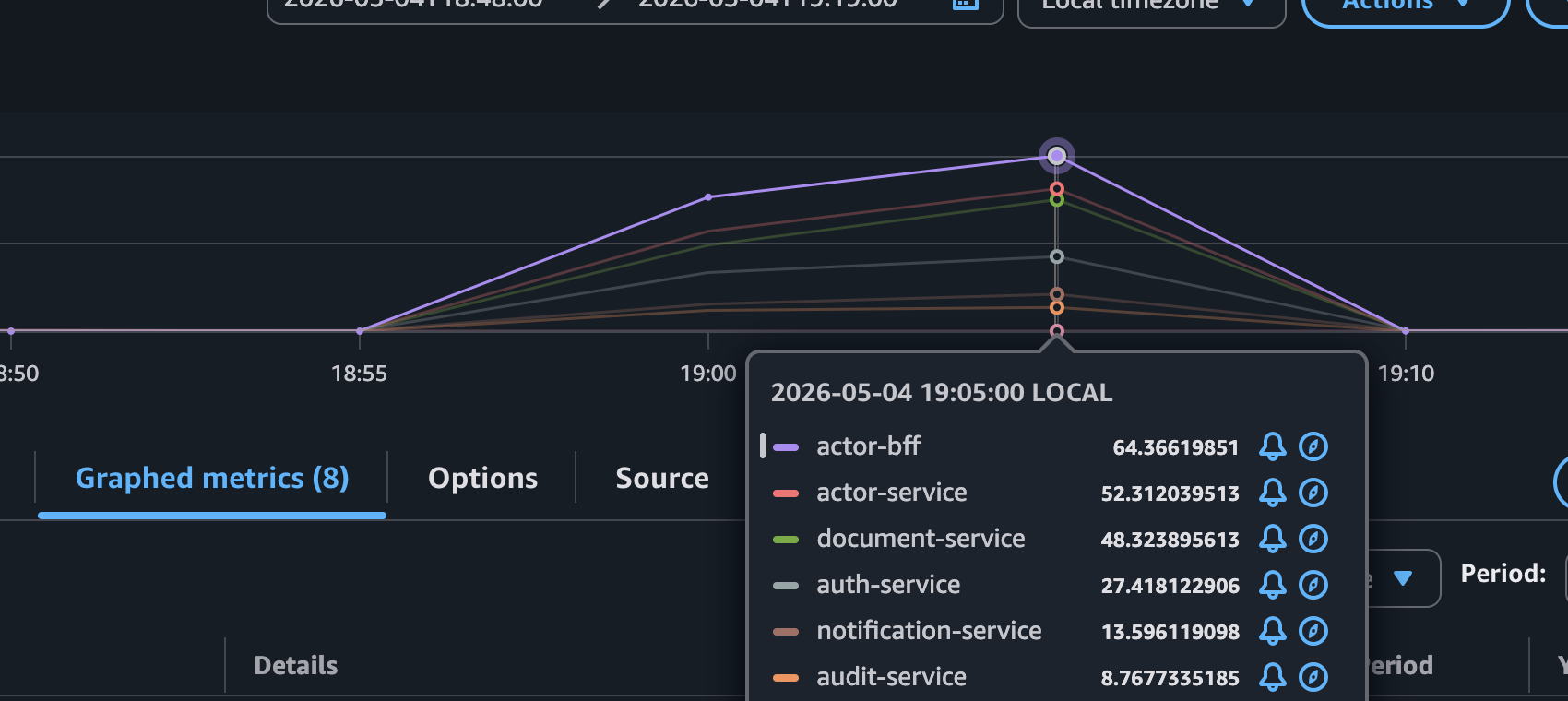1568x701 pixels.
Task: Click the bell icon for notification-service
Action: tap(1273, 631)
